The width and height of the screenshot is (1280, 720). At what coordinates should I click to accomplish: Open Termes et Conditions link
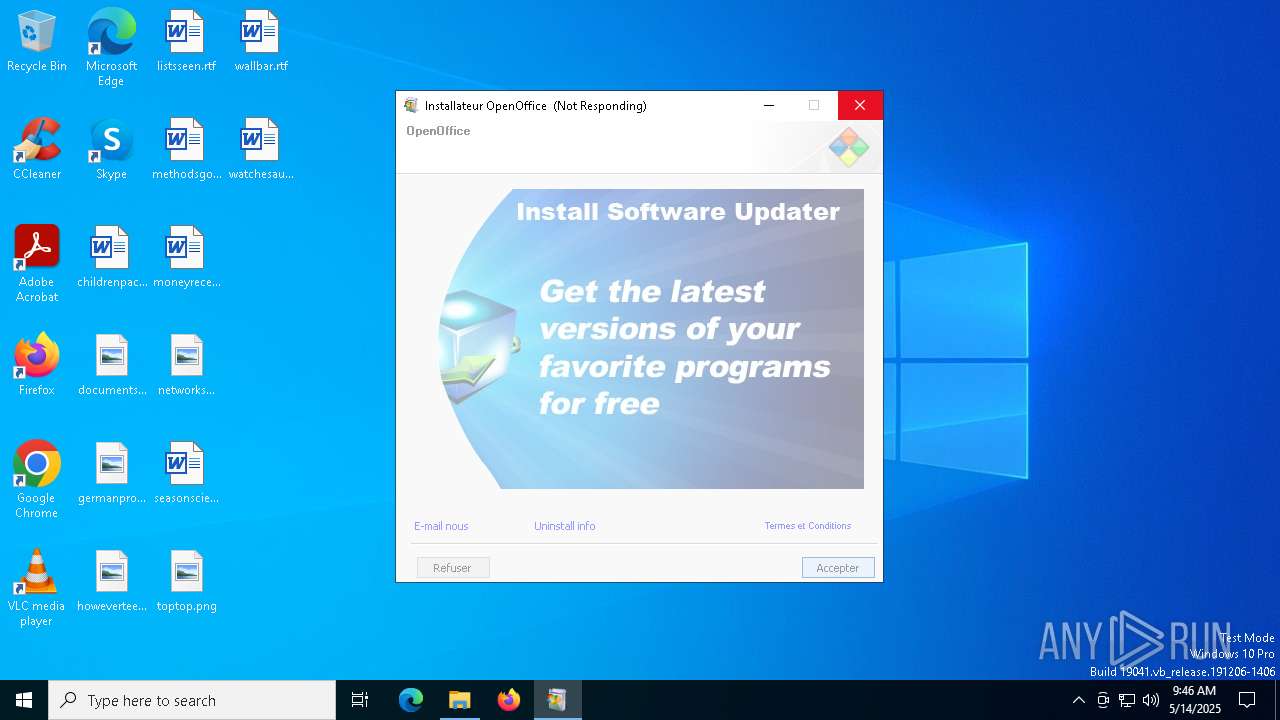point(808,526)
